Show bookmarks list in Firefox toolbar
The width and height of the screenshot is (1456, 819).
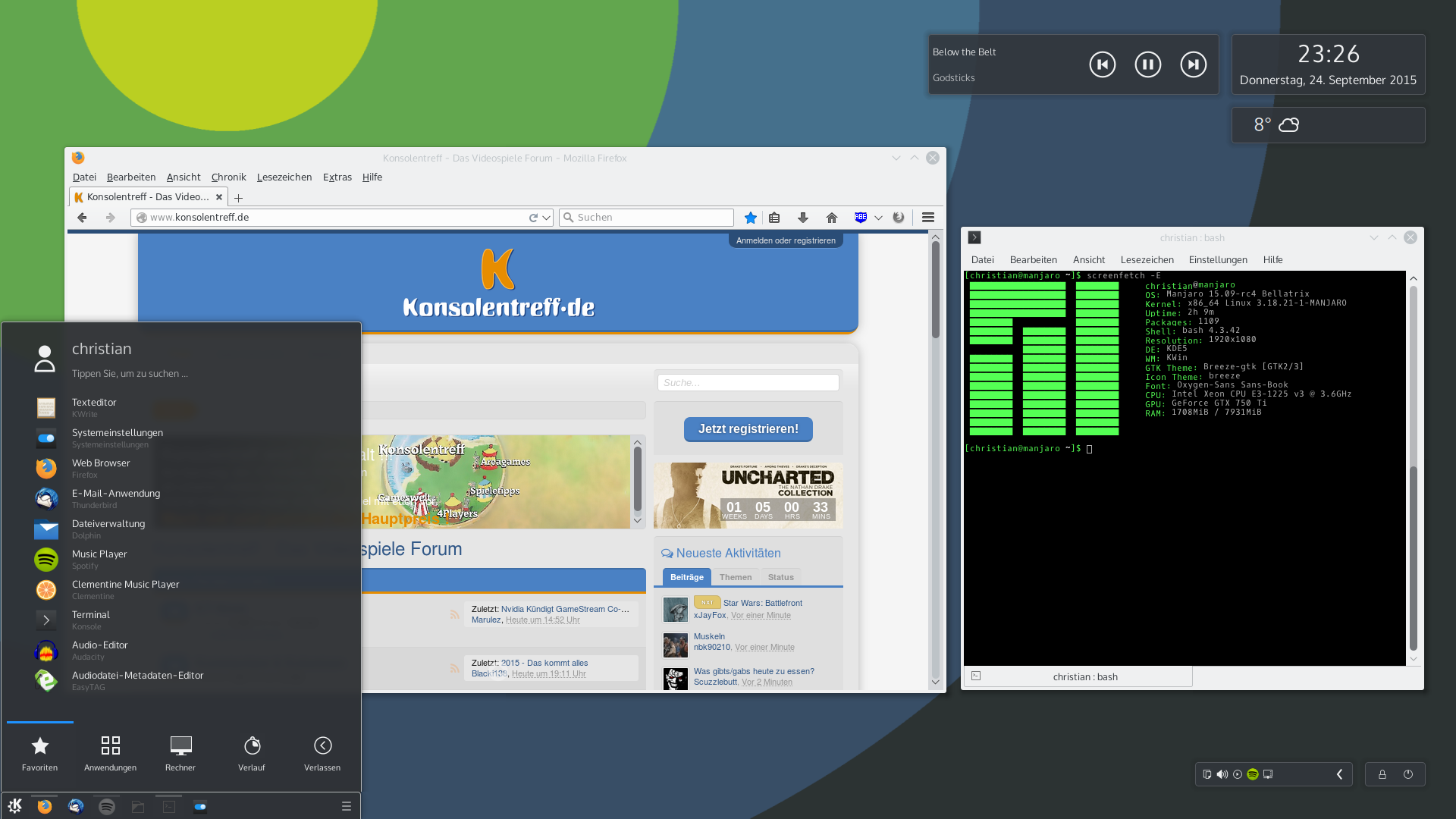(x=774, y=218)
